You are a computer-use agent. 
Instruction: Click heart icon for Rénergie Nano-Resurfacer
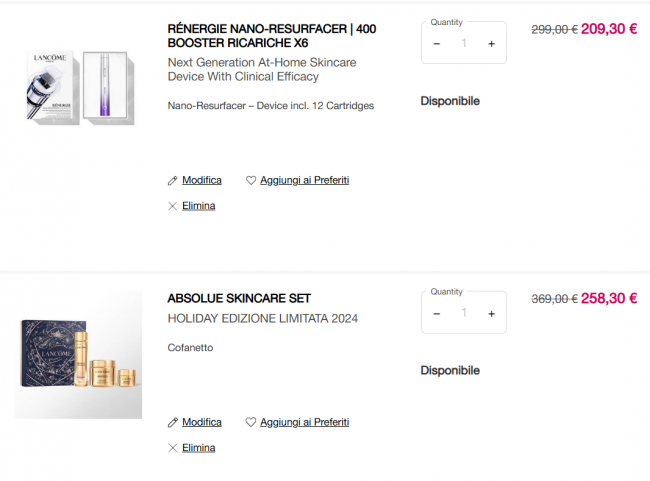(251, 180)
